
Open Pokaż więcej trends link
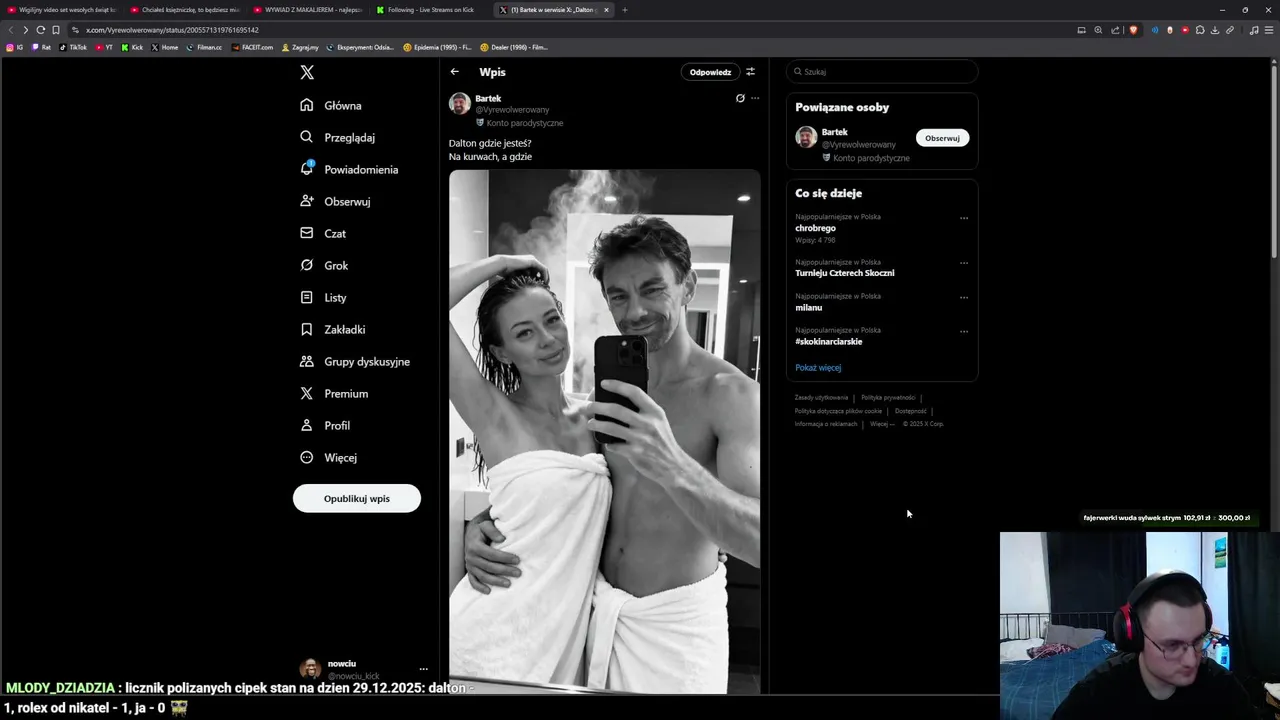pyautogui.click(x=818, y=367)
